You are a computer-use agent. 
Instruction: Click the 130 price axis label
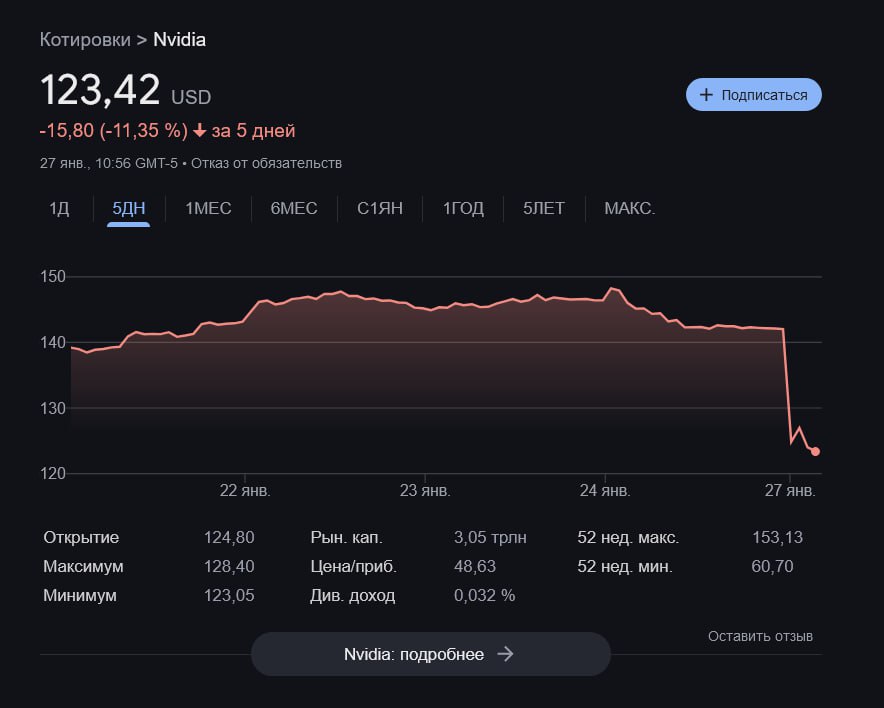[53, 408]
